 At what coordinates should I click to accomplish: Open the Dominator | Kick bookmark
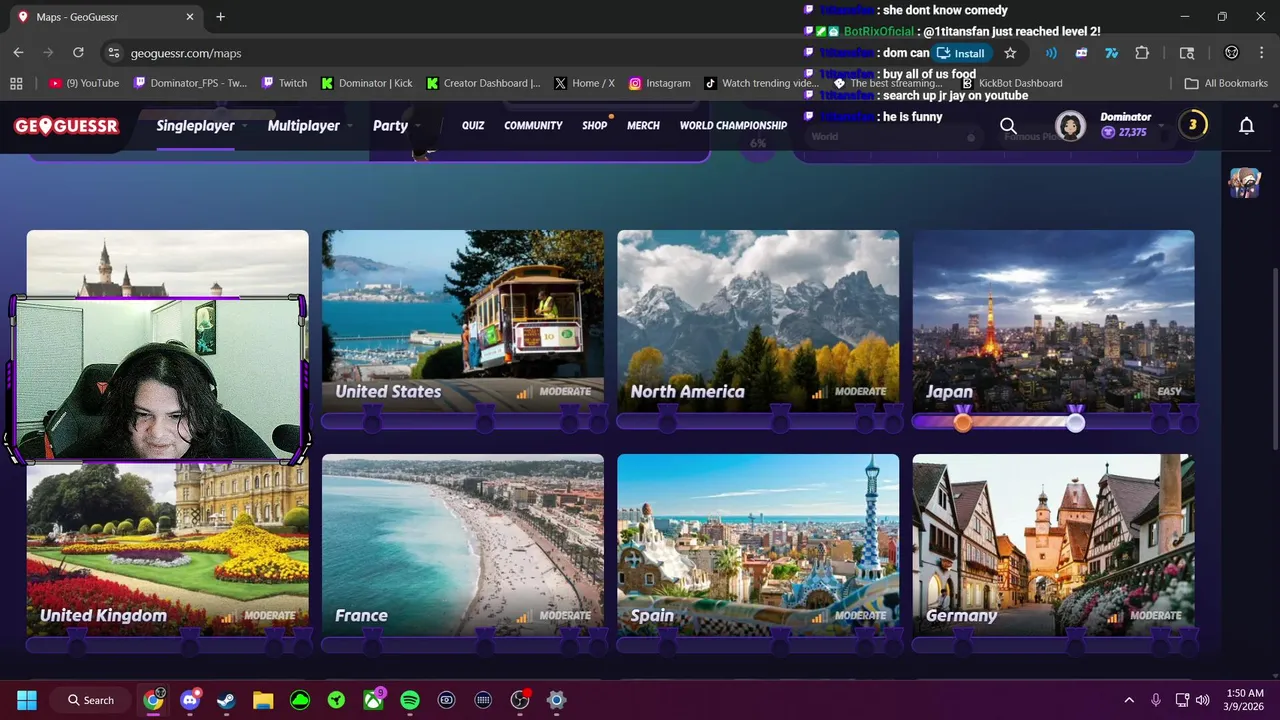[x=366, y=83]
